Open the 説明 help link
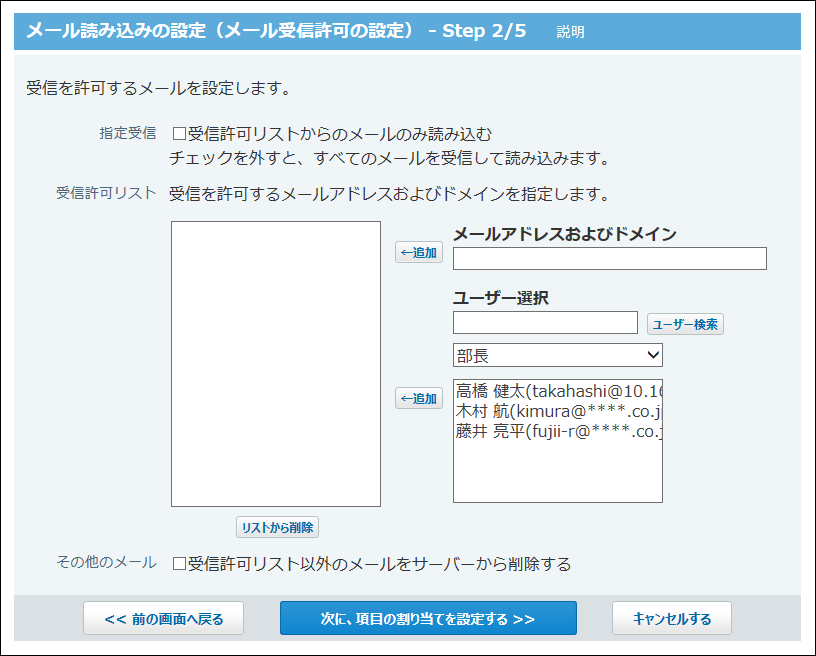Image resolution: width=816 pixels, height=656 pixels. pos(570,32)
